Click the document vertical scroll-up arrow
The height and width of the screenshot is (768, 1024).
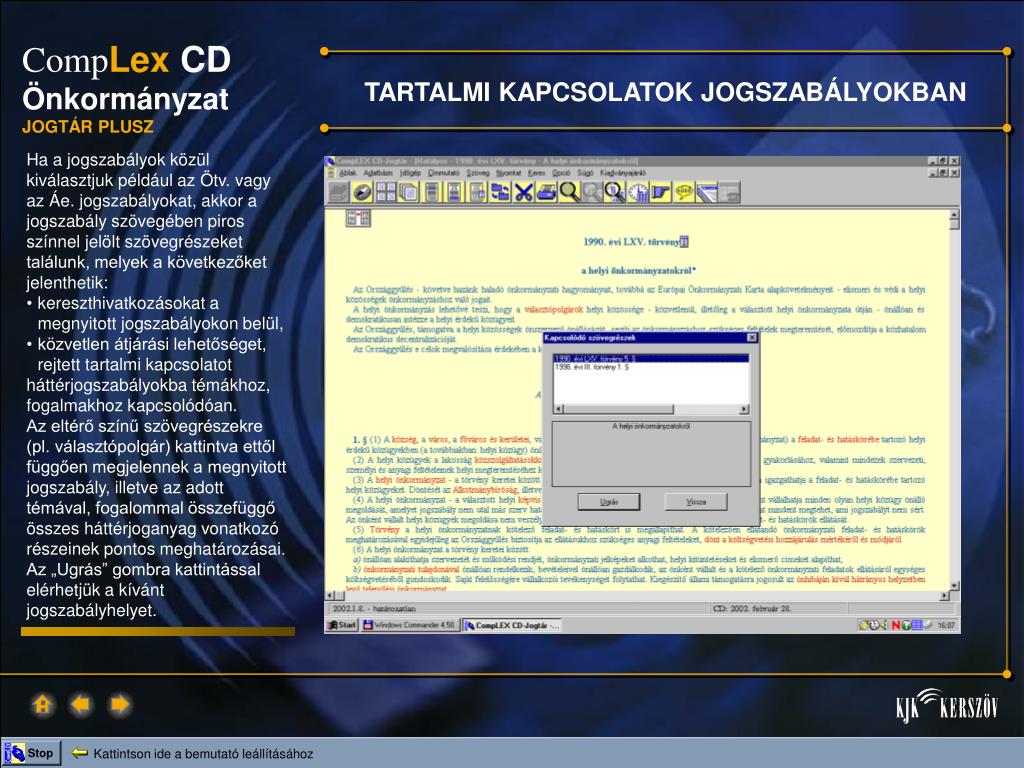coord(954,214)
